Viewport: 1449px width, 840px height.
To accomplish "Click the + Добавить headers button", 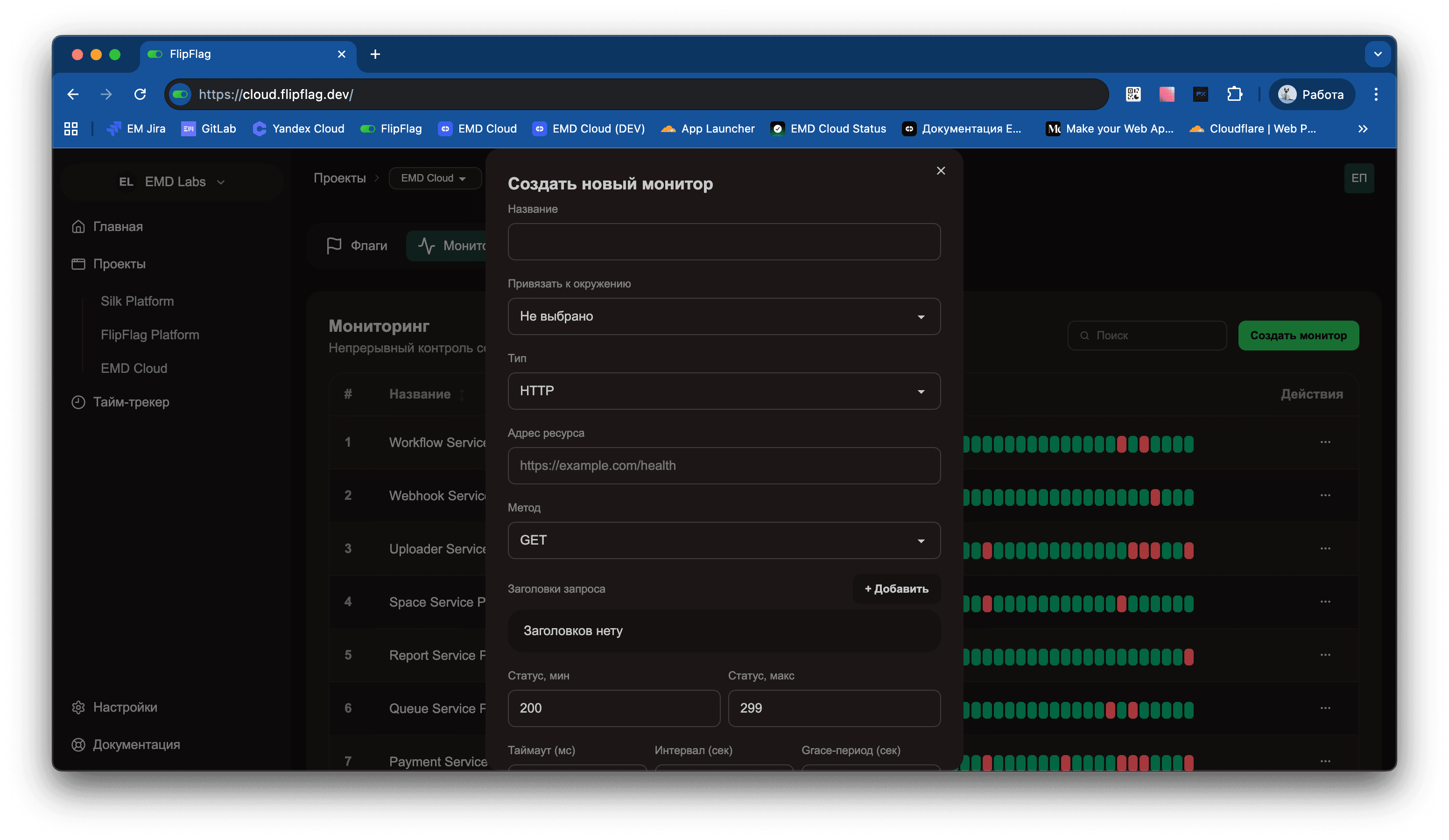I will coord(896,589).
